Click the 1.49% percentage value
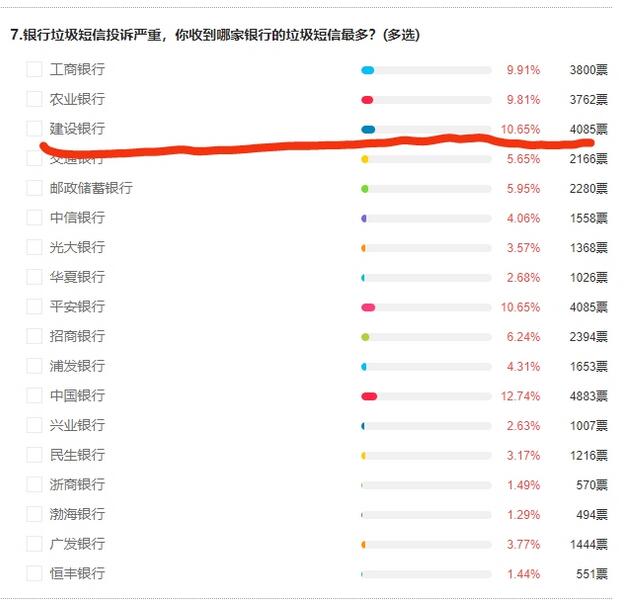Viewport: 625px width, 604px height. pyautogui.click(x=523, y=485)
